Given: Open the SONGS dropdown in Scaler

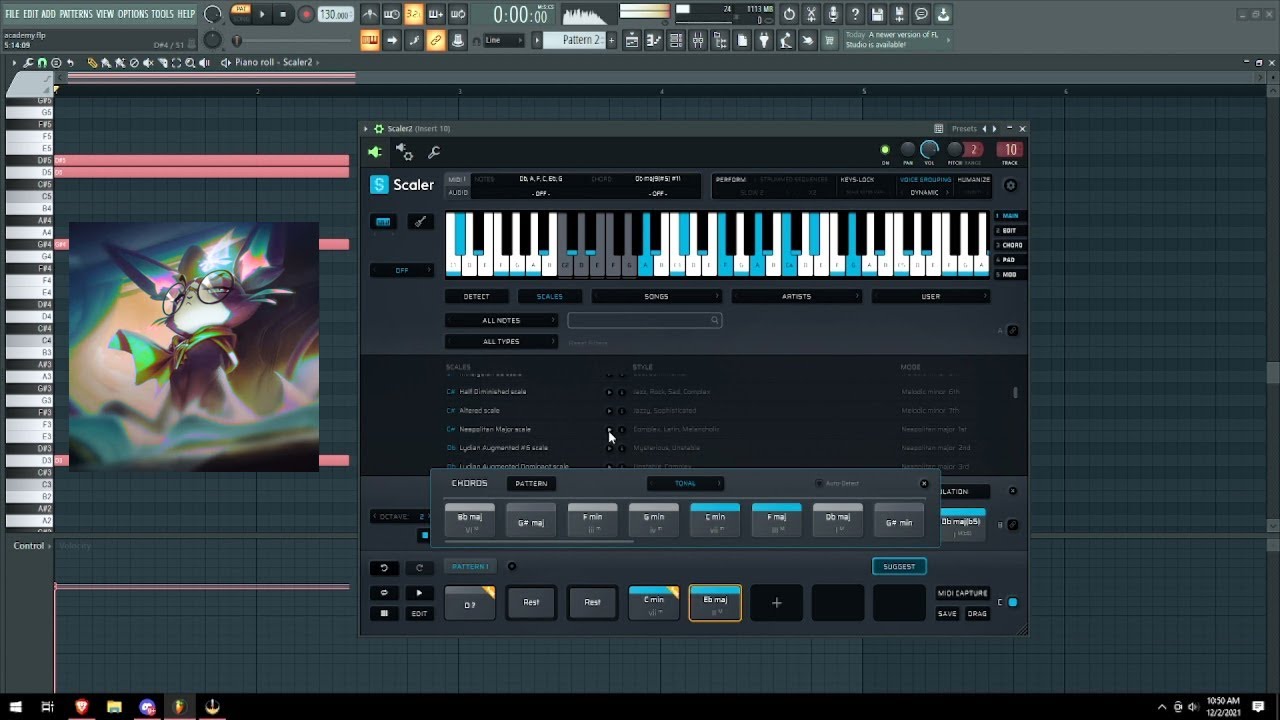Looking at the screenshot, I should click(656, 296).
